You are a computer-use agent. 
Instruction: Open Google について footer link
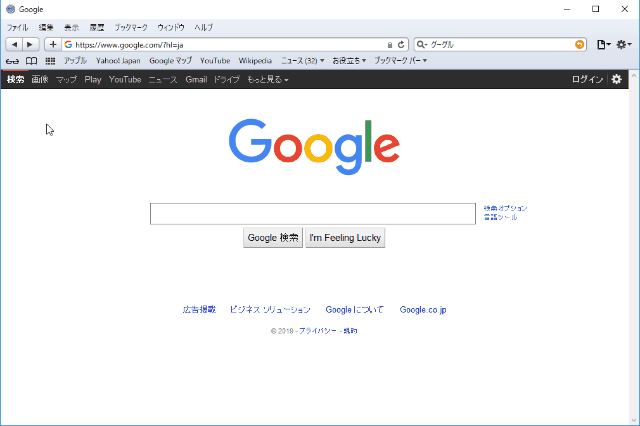(x=354, y=310)
